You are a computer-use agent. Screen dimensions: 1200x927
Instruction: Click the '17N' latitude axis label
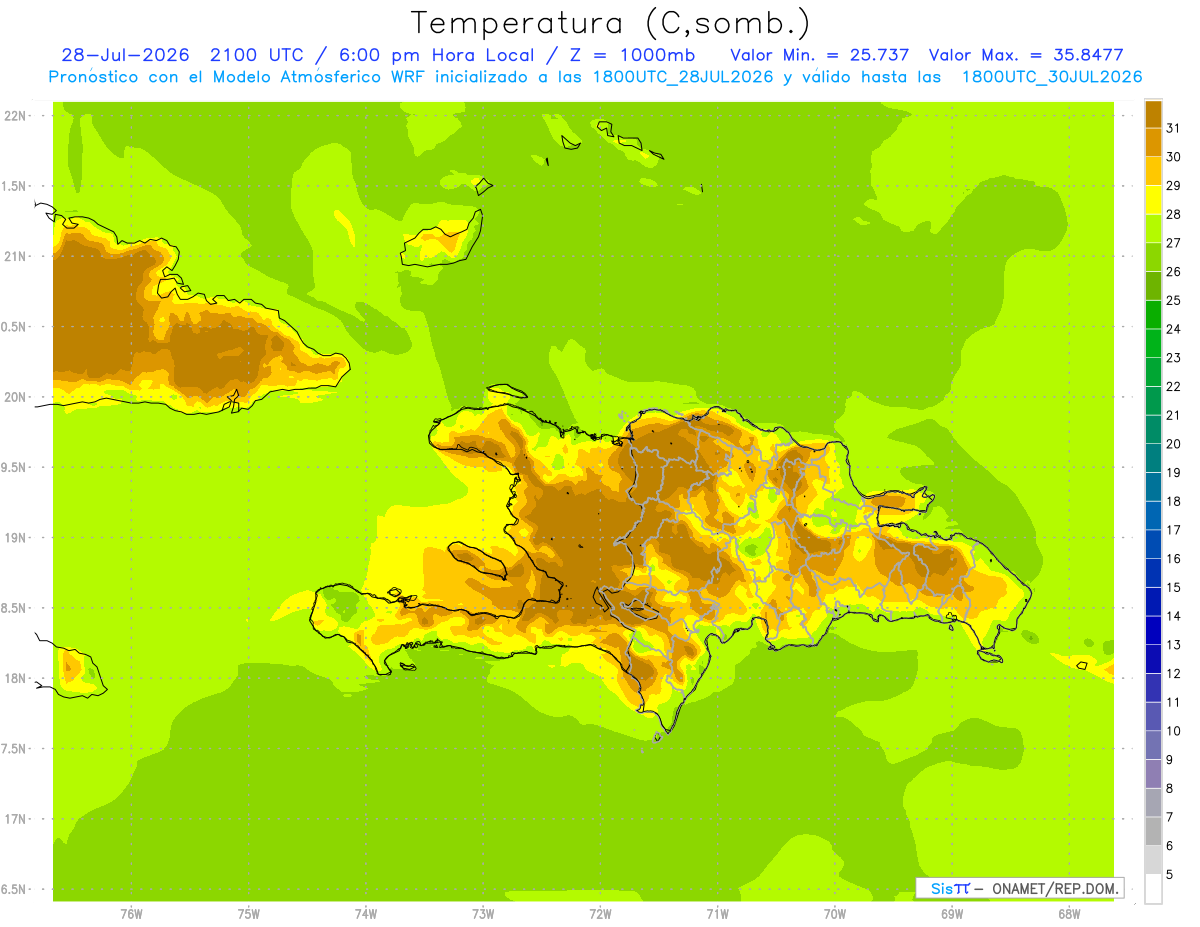(x=15, y=819)
